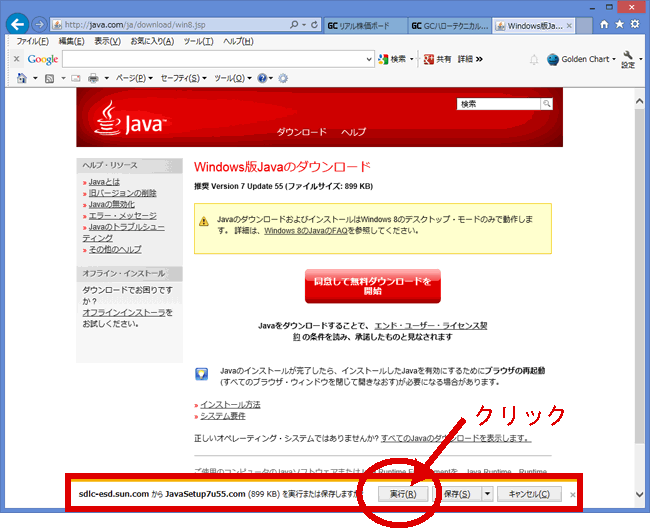Click the command bar gear icon
The width and height of the screenshot is (650, 528).
click(283, 78)
